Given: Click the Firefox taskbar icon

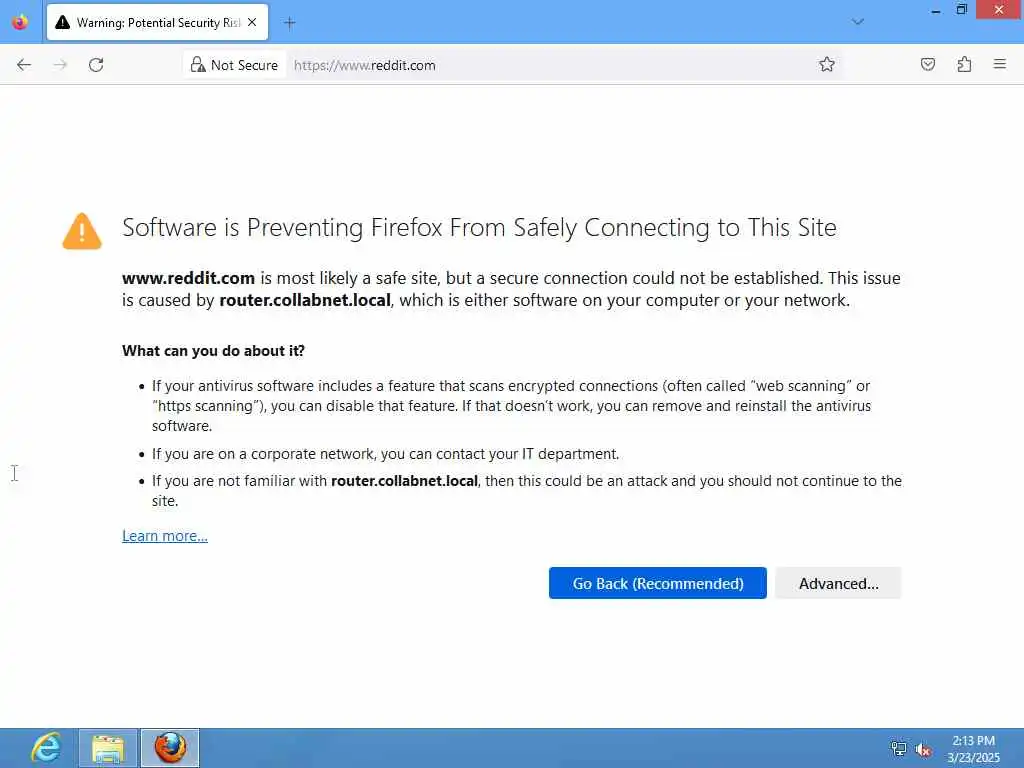Looking at the screenshot, I should [x=170, y=748].
